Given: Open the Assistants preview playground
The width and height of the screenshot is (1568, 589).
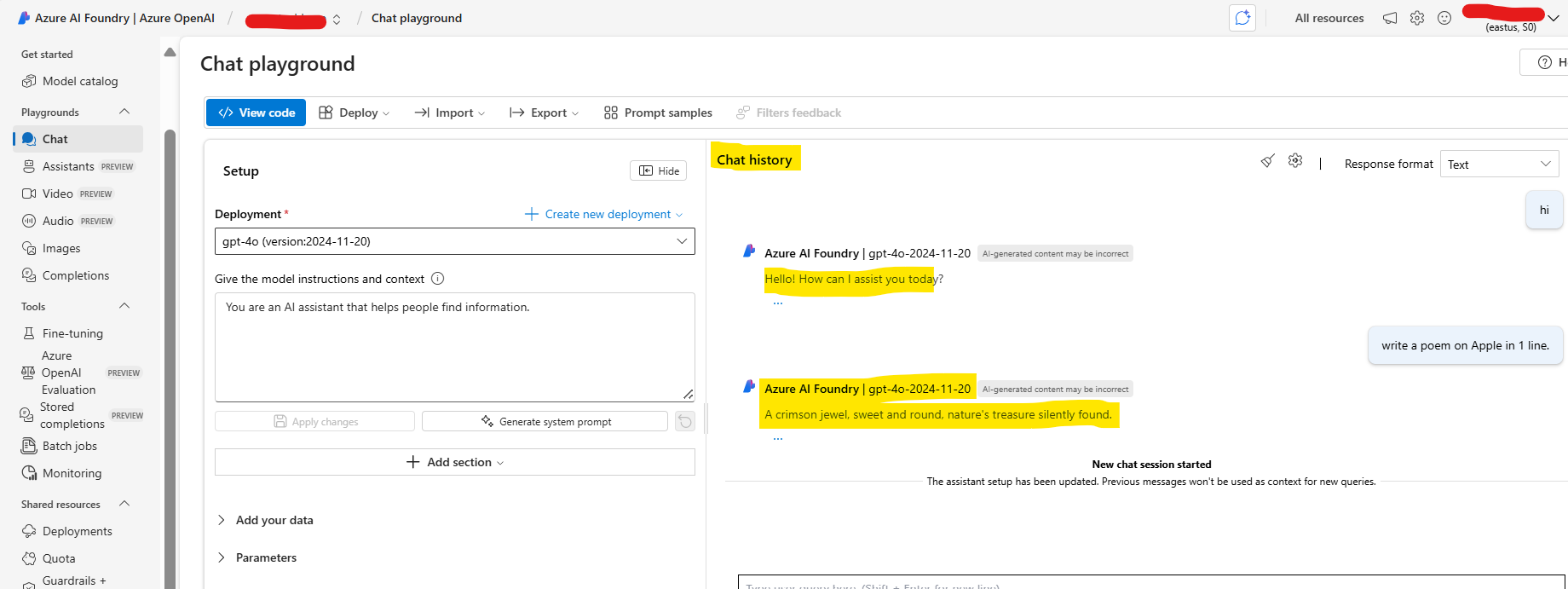Looking at the screenshot, I should (79, 166).
